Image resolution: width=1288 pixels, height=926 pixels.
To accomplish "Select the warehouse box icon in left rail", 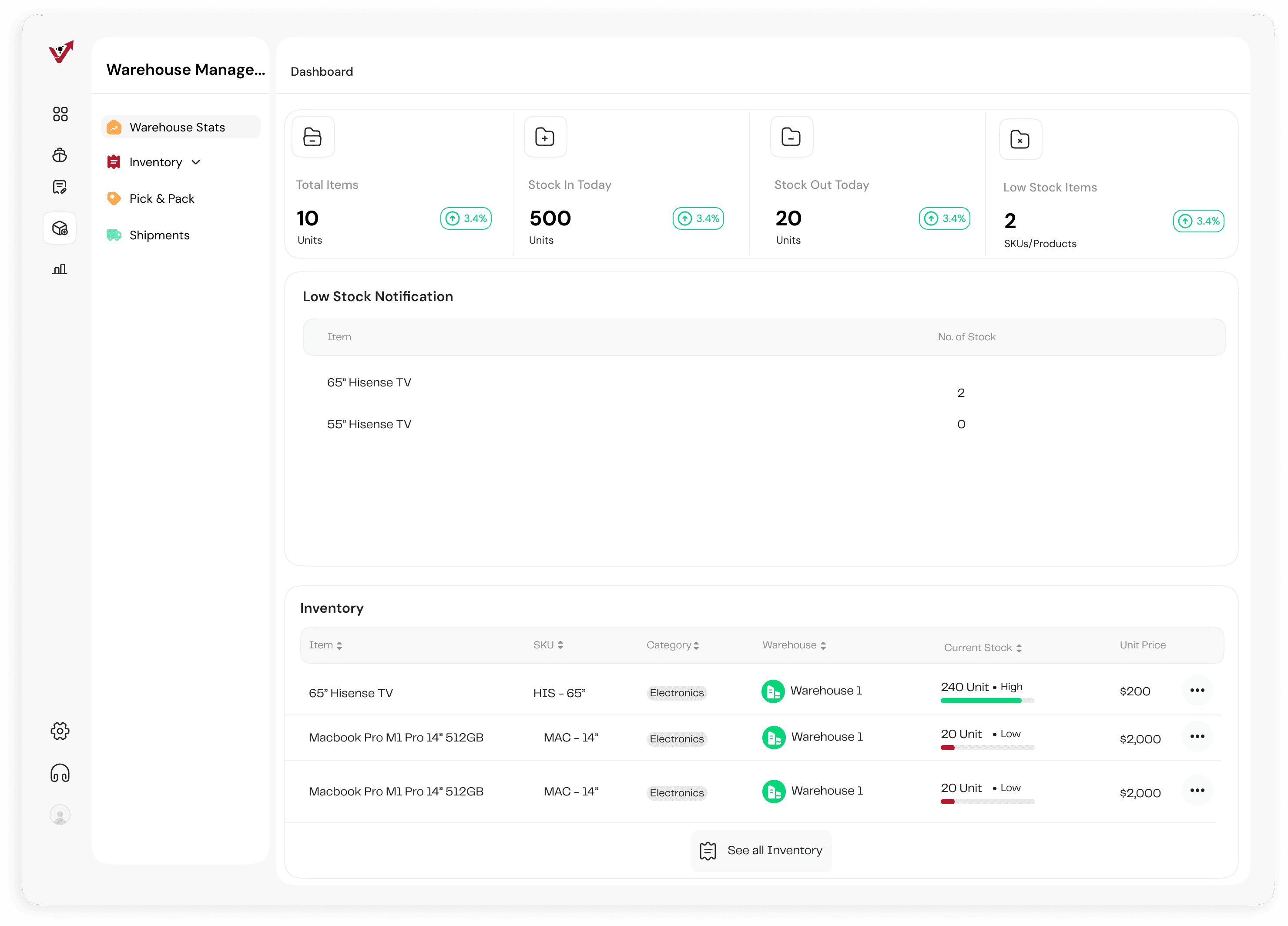I will coord(60,228).
